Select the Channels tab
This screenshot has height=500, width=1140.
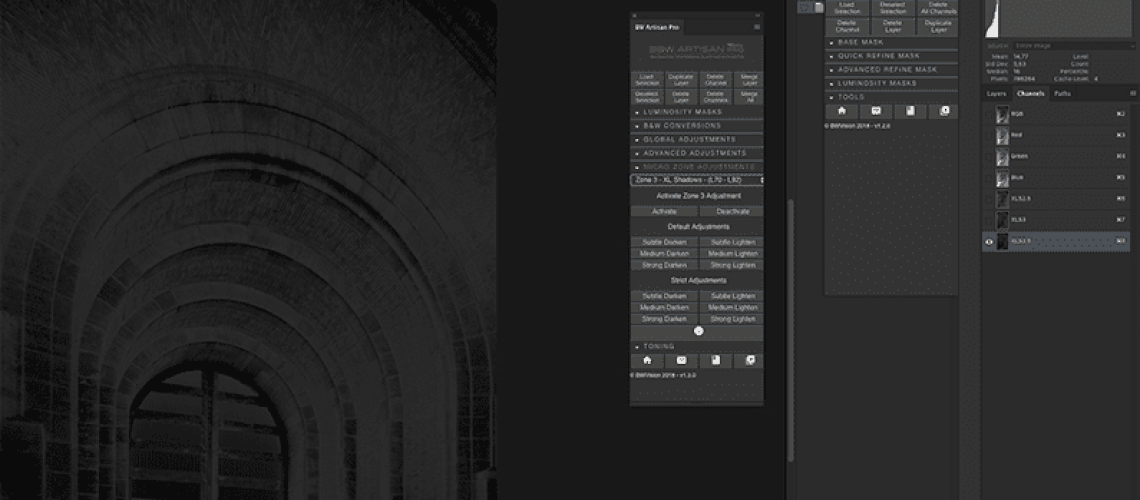pyautogui.click(x=1031, y=94)
